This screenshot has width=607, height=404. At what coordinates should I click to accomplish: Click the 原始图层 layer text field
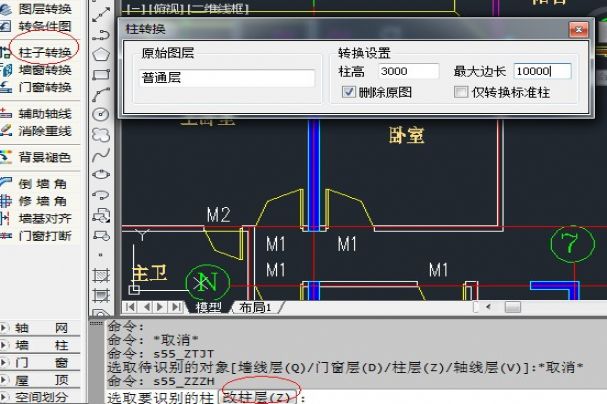coord(227,77)
